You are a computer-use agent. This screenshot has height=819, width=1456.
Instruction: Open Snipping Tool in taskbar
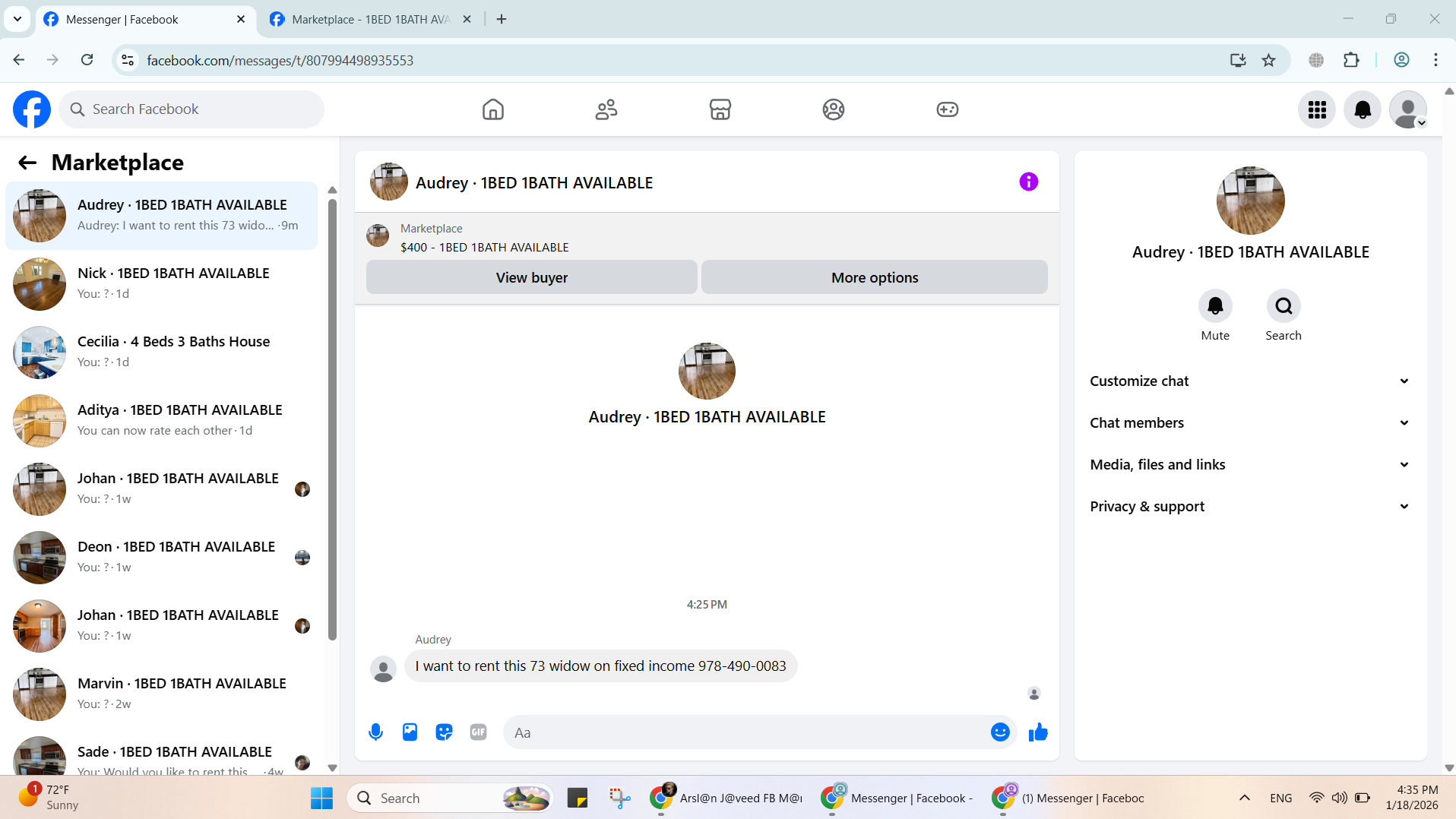[x=619, y=798]
